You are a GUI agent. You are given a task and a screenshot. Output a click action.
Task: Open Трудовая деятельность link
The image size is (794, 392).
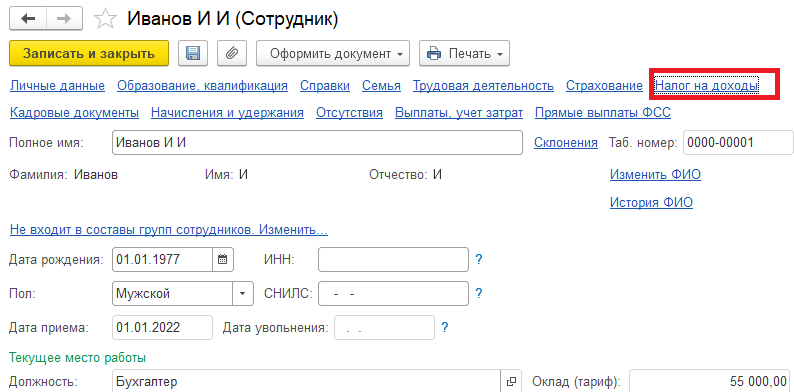[x=484, y=86]
